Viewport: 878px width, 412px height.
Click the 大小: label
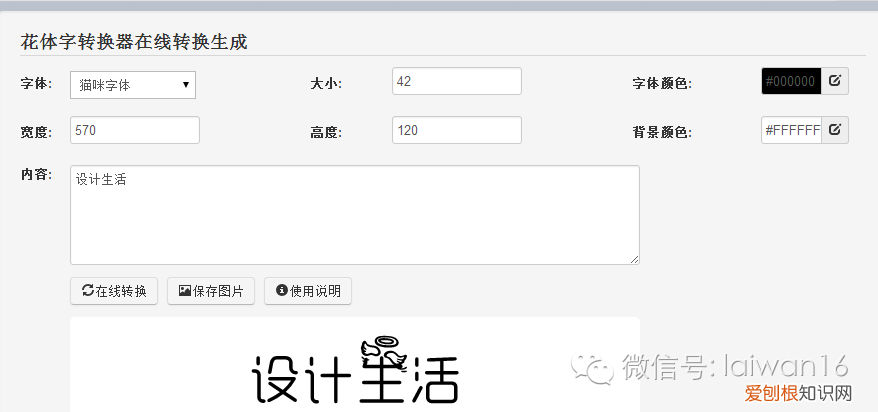coord(326,84)
